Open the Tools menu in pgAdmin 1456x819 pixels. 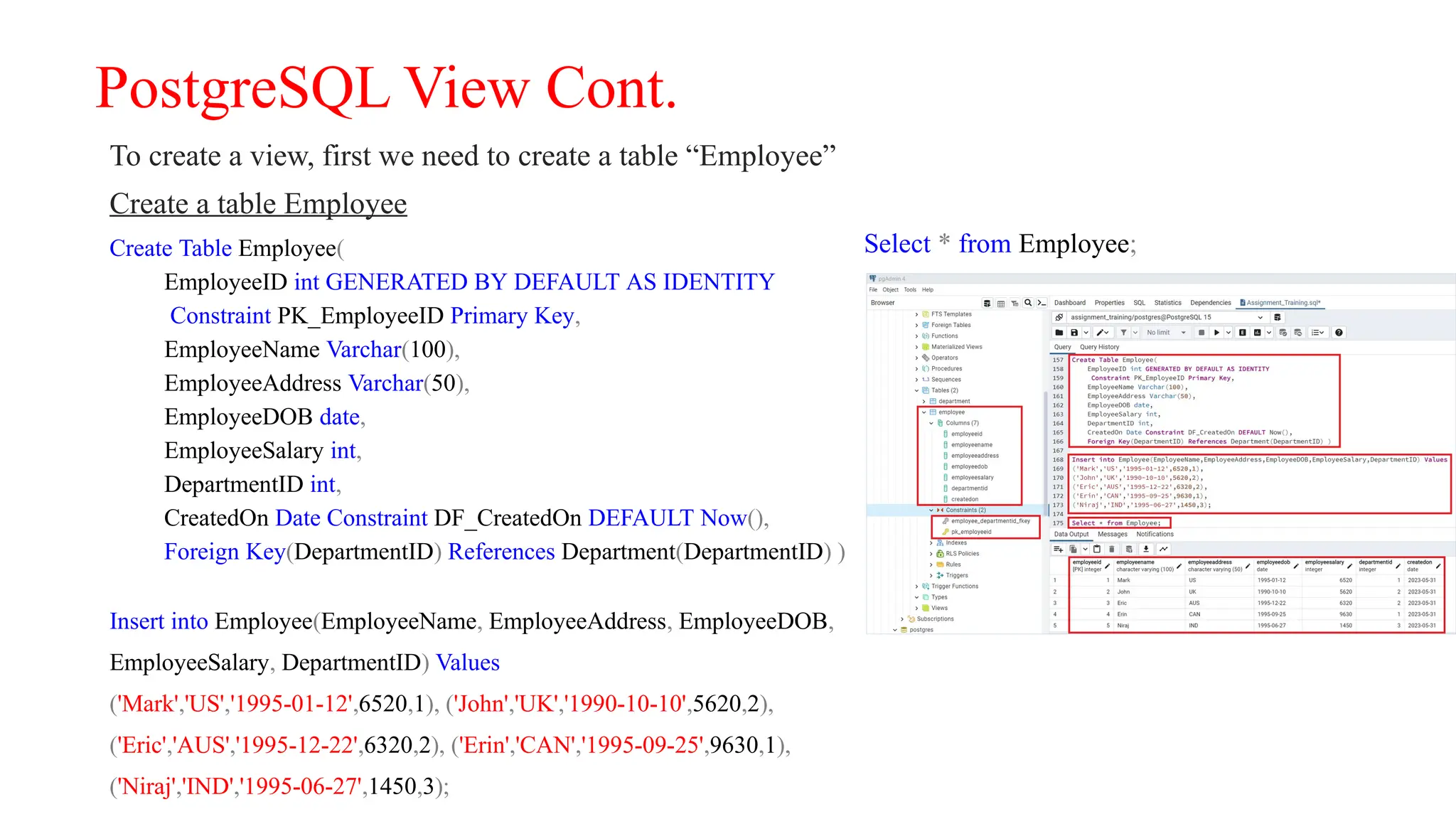click(910, 290)
